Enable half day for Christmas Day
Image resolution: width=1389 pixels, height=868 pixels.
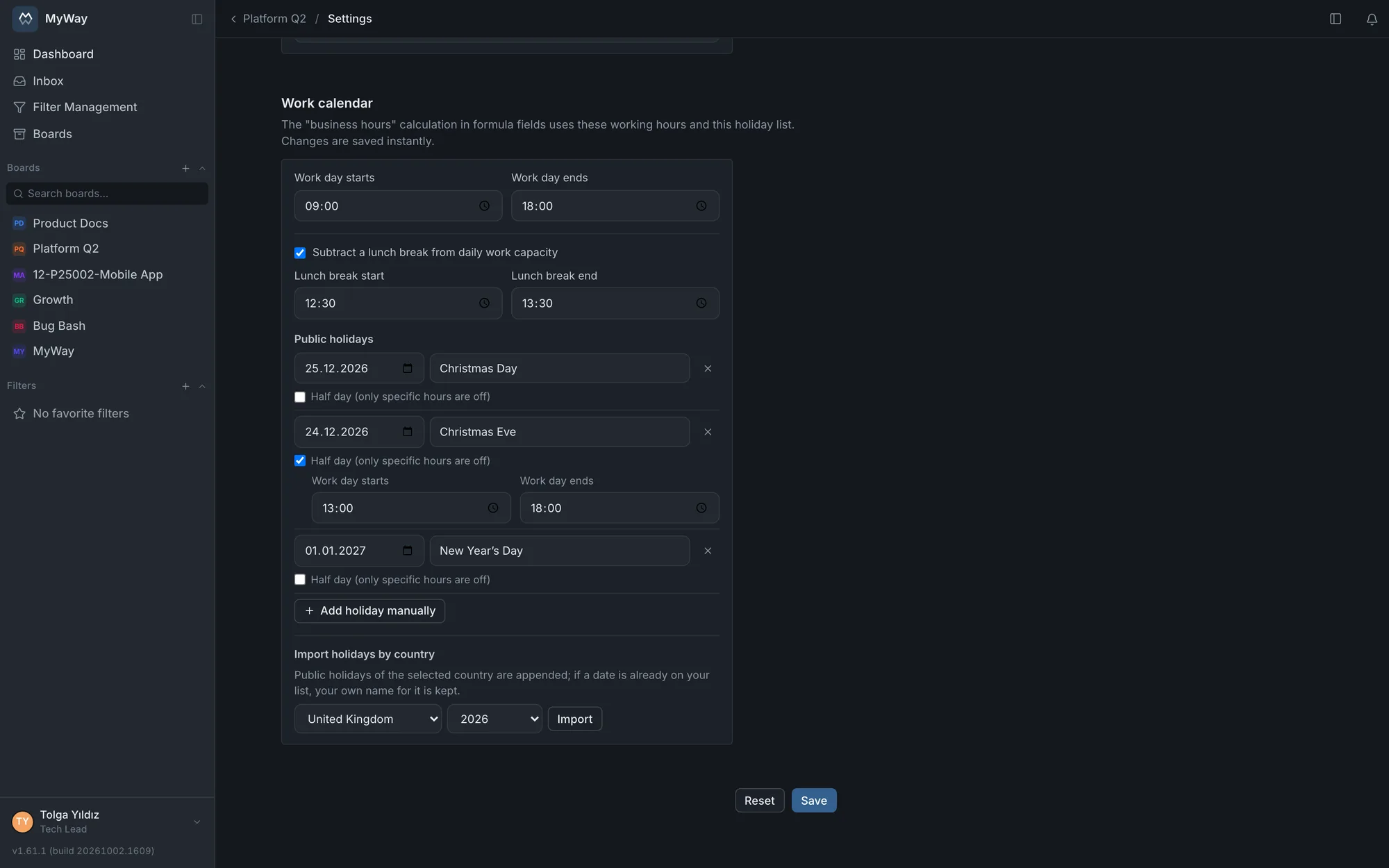point(300,397)
